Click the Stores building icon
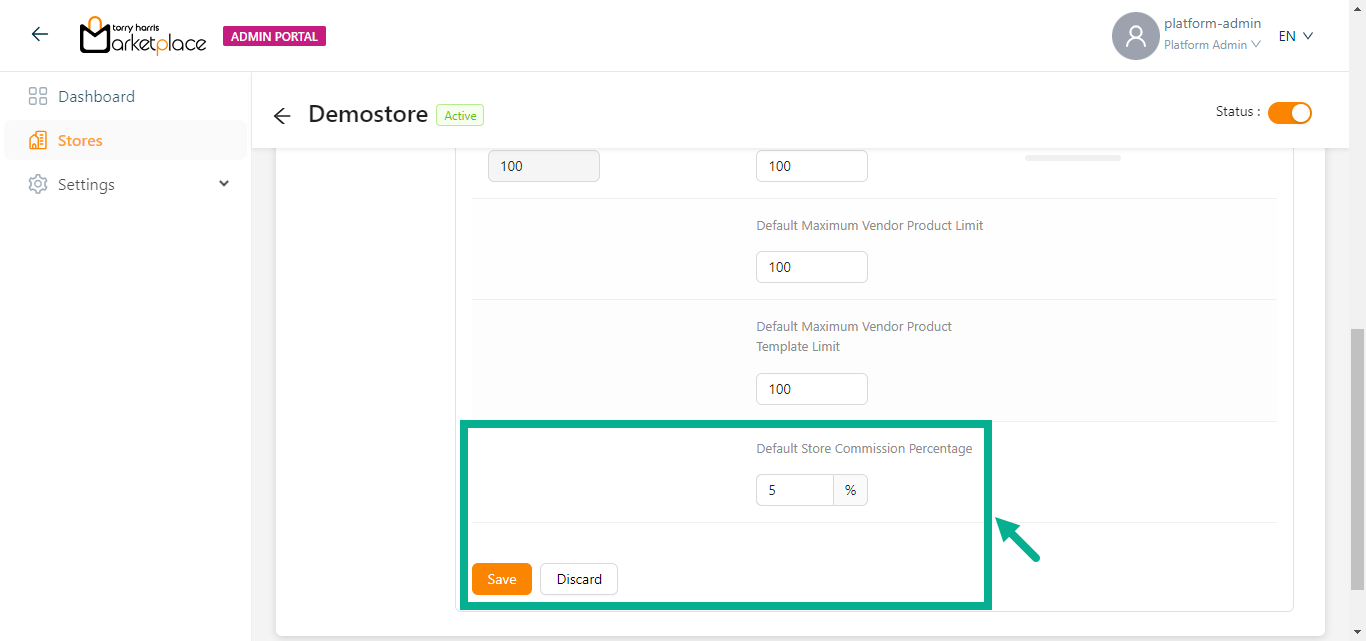The image size is (1366, 641). pyautogui.click(x=38, y=141)
